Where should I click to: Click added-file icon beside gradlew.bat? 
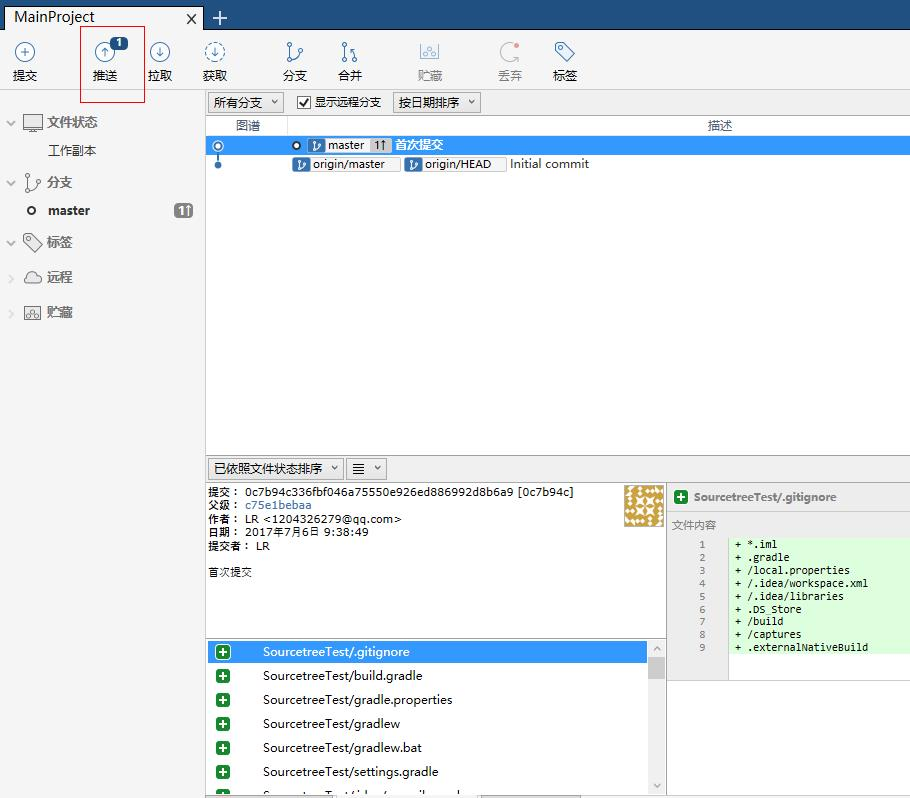(223, 748)
